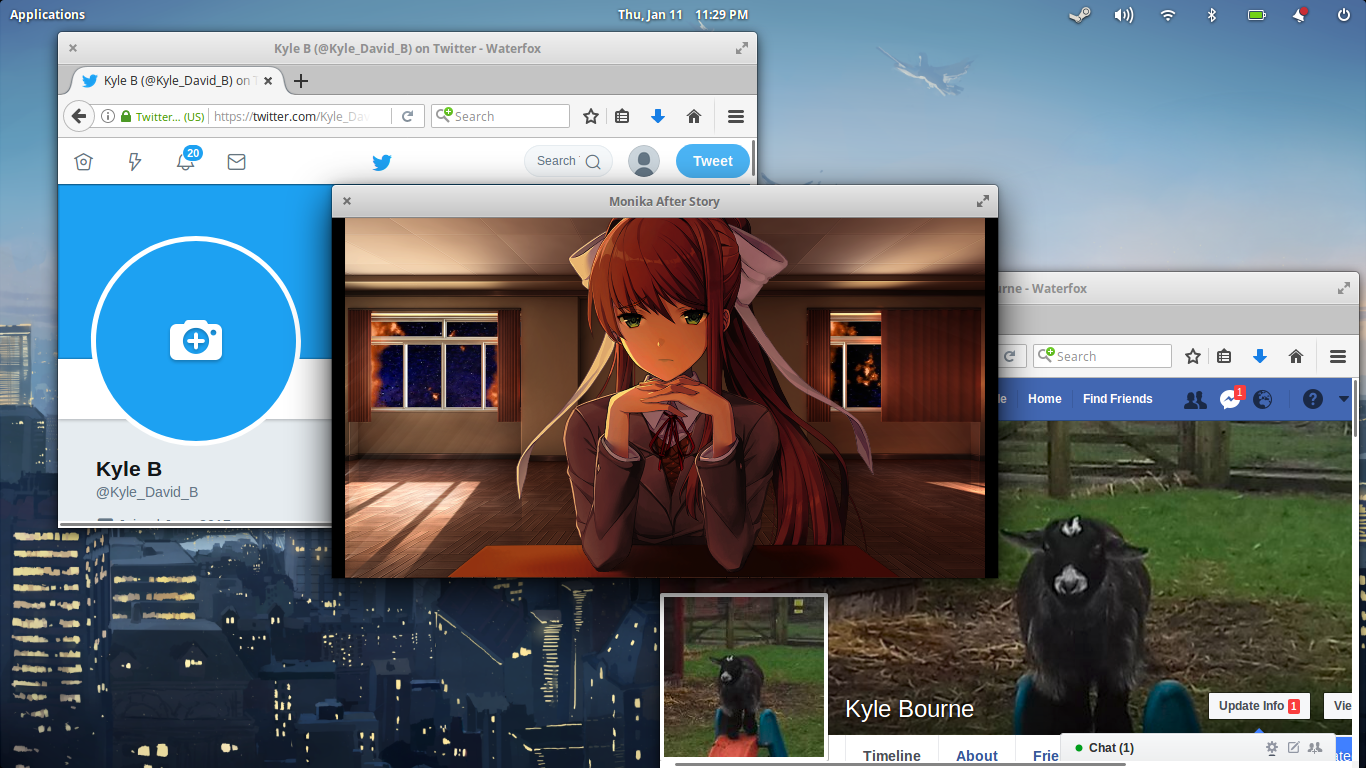Click the Twitter search box
The height and width of the screenshot is (768, 1366).
point(568,161)
